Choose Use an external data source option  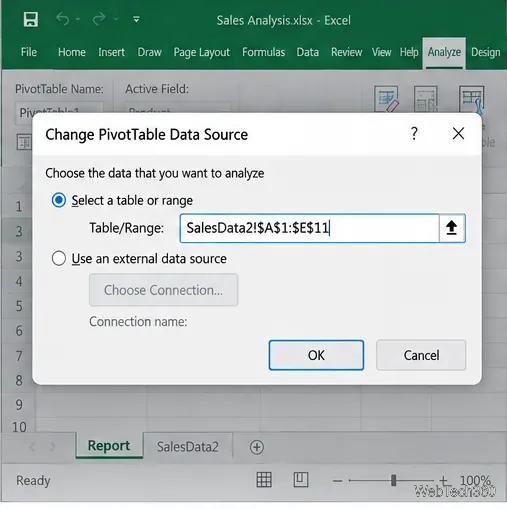click(59, 258)
